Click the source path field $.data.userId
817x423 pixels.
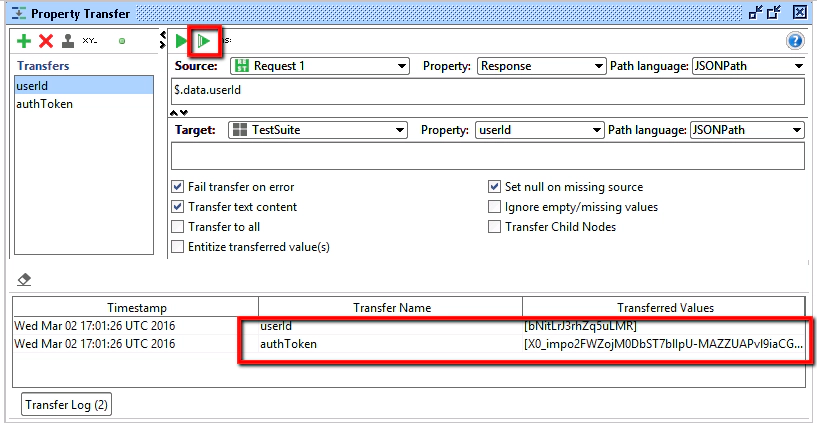488,92
